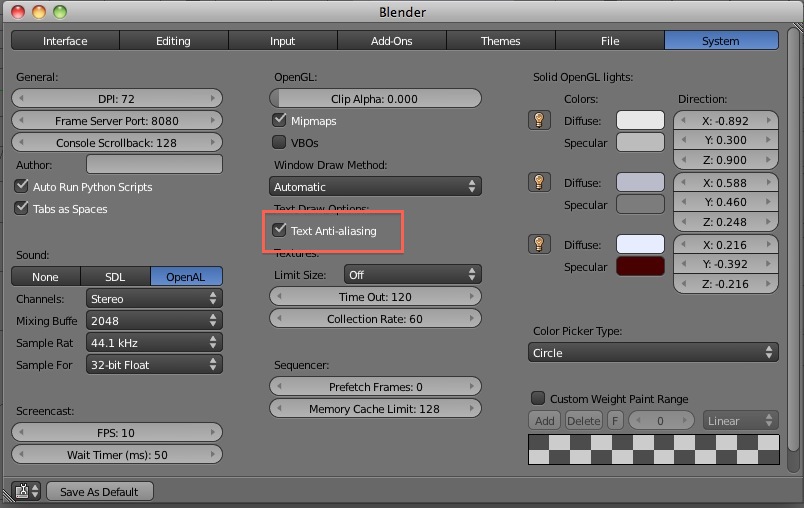Click the F flip button
This screenshot has width=804, height=508.
[615, 421]
